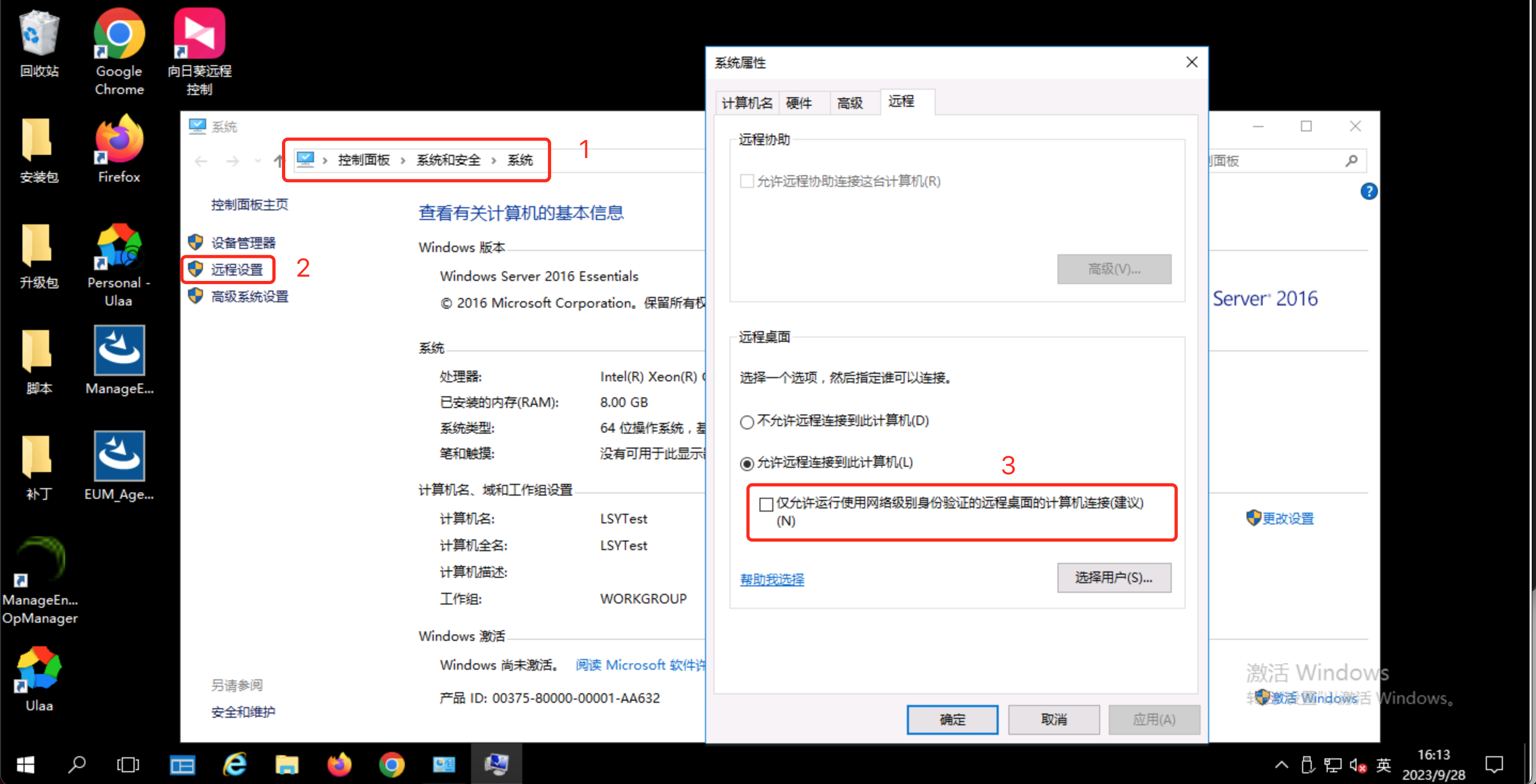1536x784 pixels.
Task: Select 允许远程连接到此计算机 radio button
Action: (x=747, y=464)
